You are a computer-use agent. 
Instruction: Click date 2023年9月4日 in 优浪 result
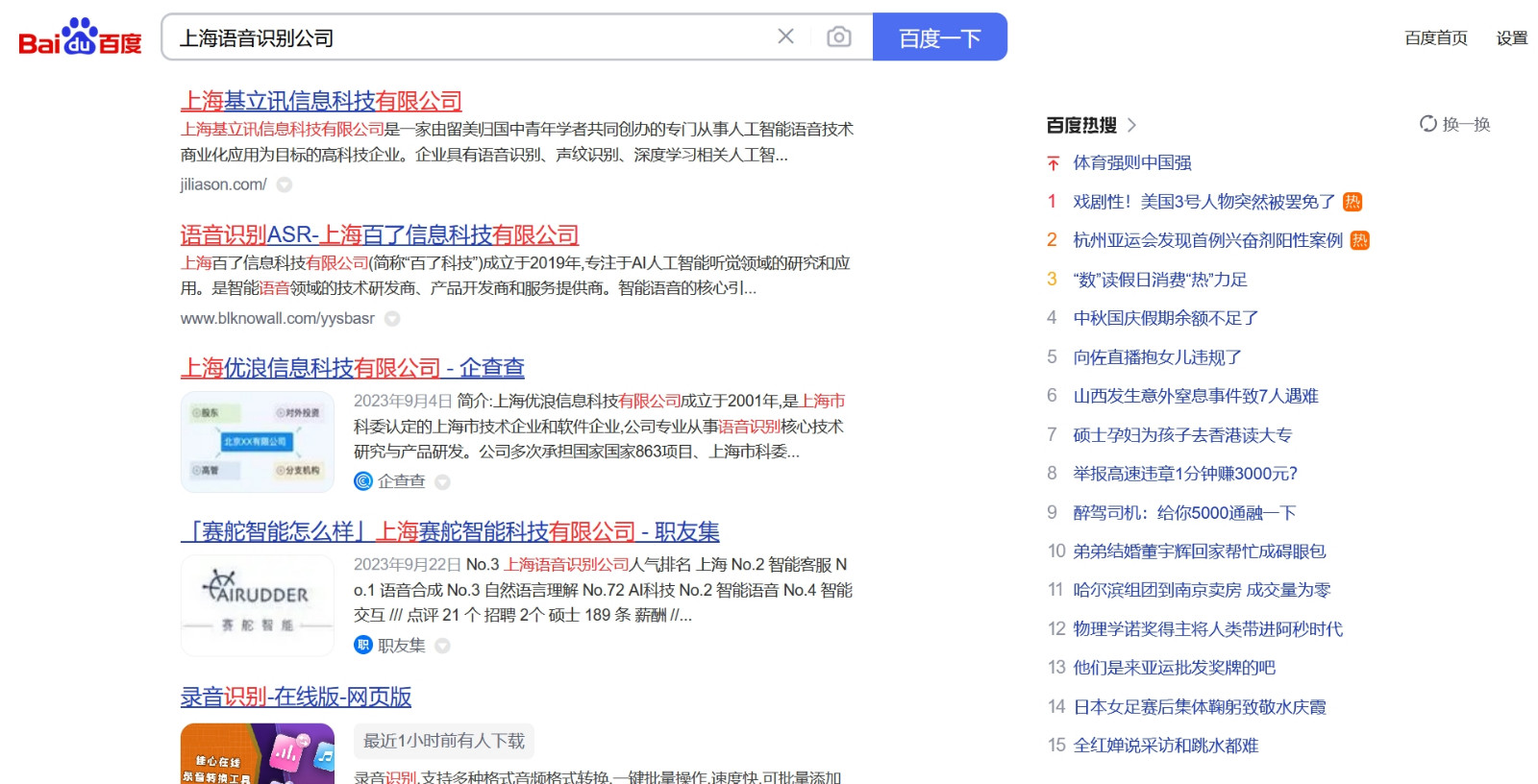click(403, 401)
